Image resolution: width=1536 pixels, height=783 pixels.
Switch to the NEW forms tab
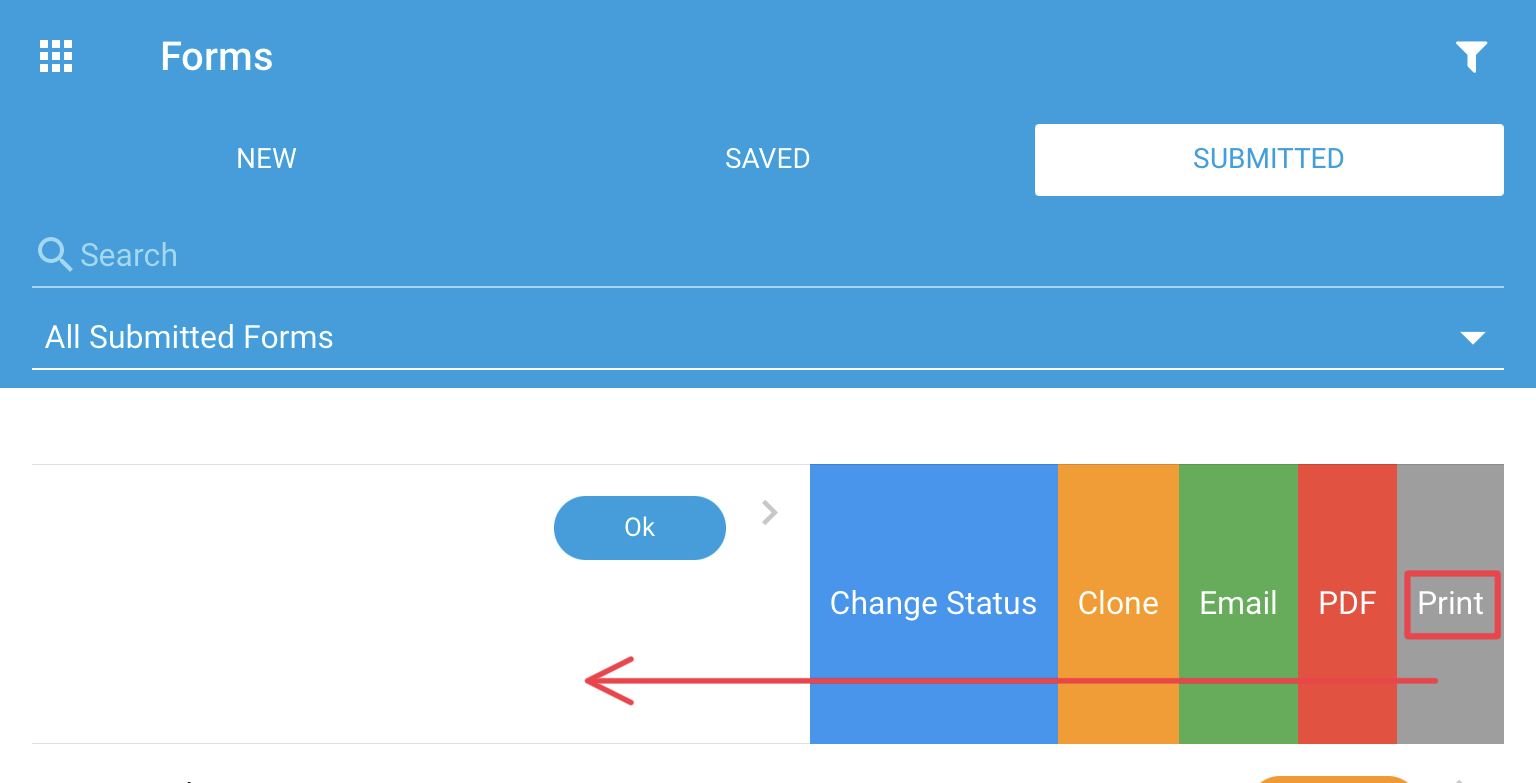coord(266,158)
